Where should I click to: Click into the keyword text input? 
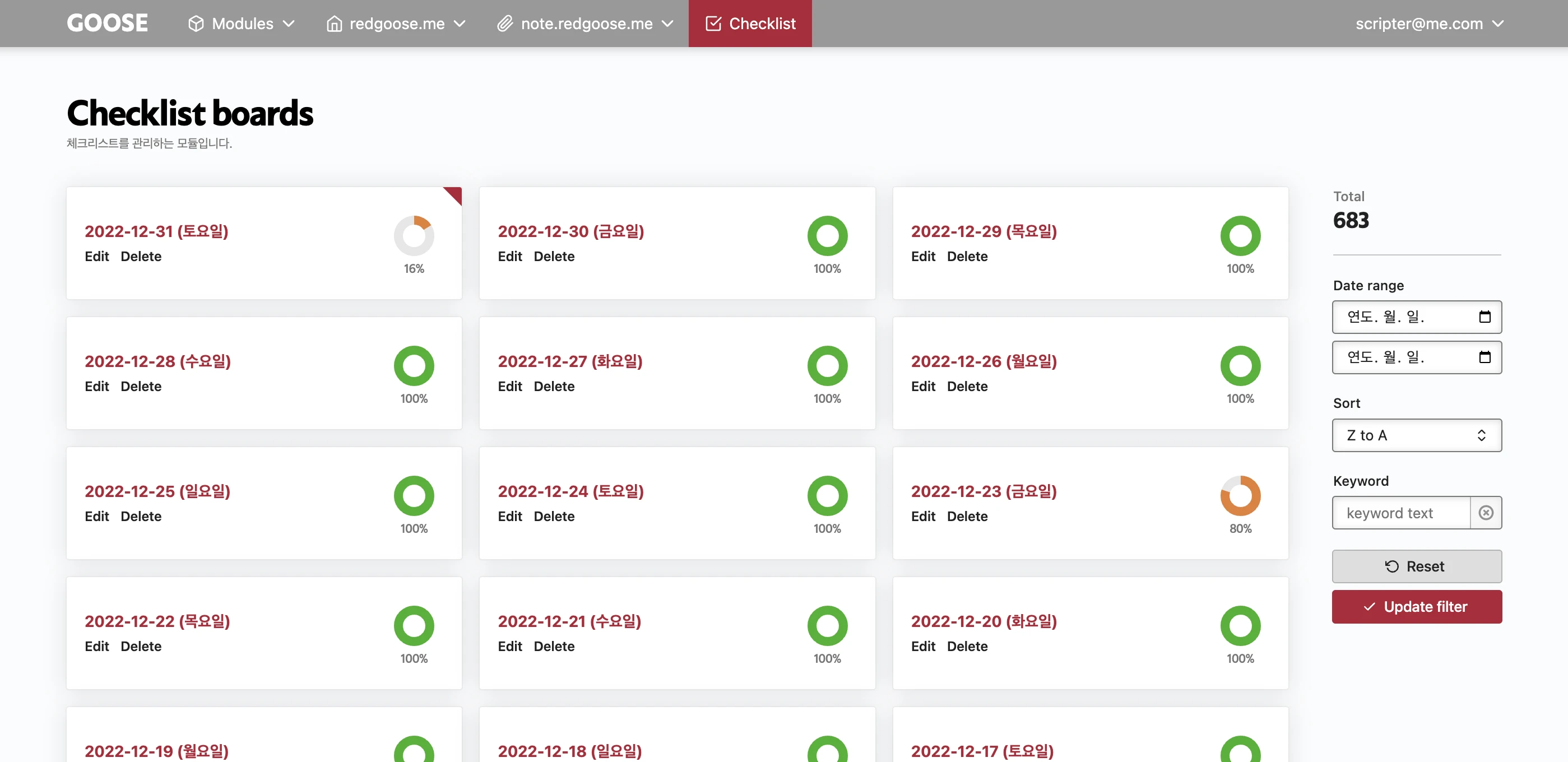(1401, 513)
